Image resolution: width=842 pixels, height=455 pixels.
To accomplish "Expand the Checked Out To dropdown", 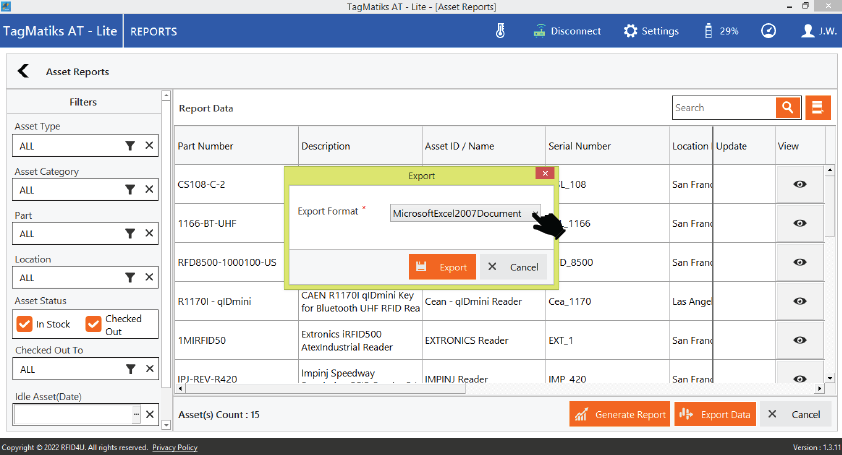I will coord(68,369).
